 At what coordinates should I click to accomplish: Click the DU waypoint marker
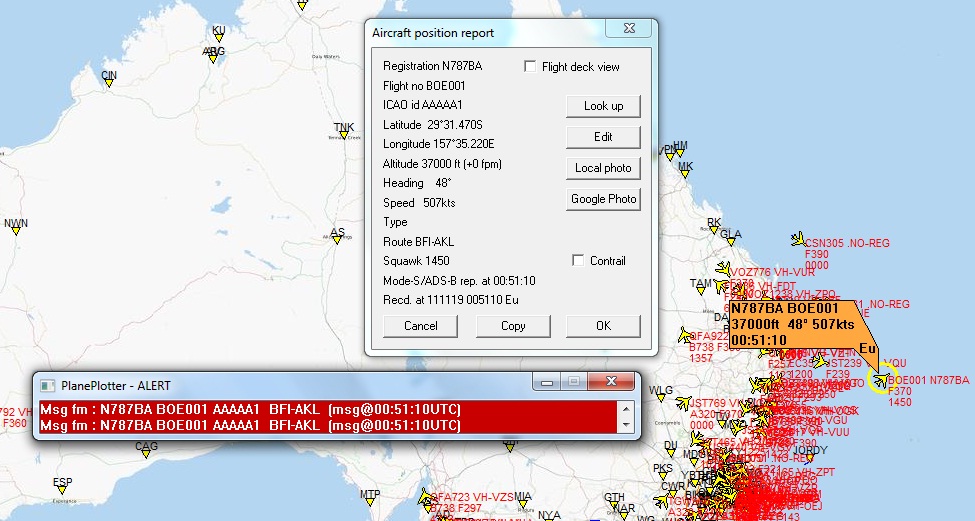(x=670, y=454)
